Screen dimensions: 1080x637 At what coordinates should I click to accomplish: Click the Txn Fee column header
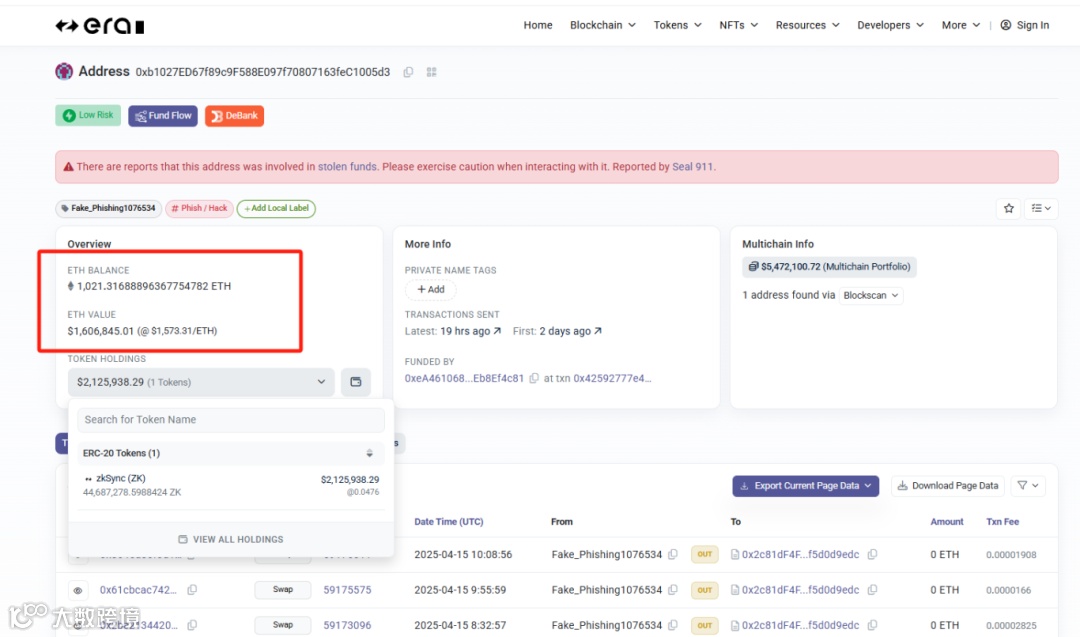[1002, 521]
